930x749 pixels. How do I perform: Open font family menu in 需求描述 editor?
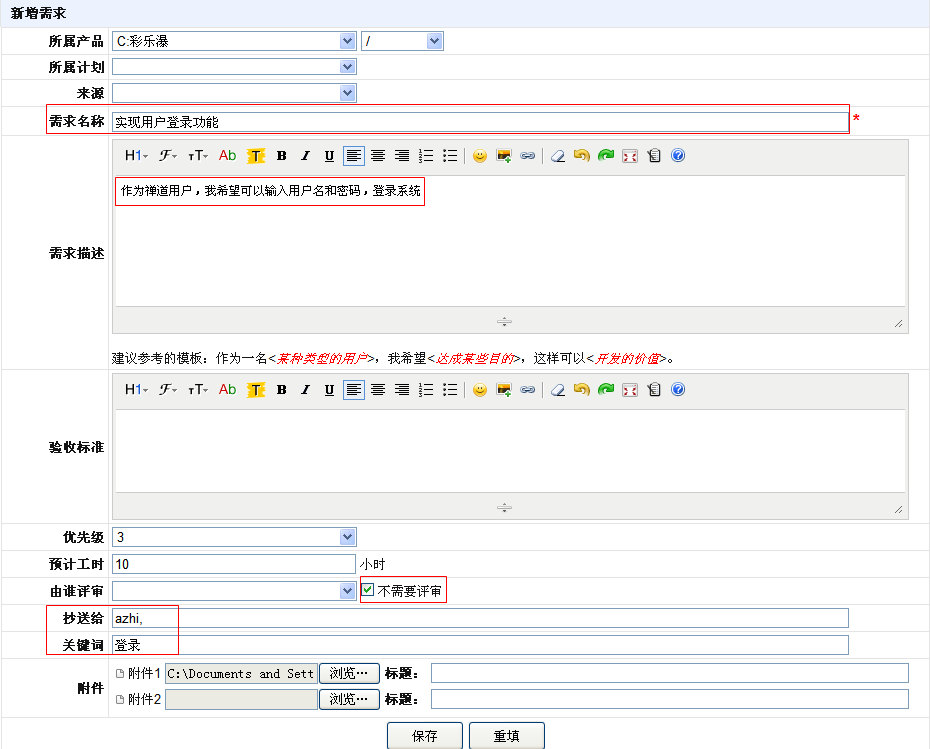[x=168, y=155]
